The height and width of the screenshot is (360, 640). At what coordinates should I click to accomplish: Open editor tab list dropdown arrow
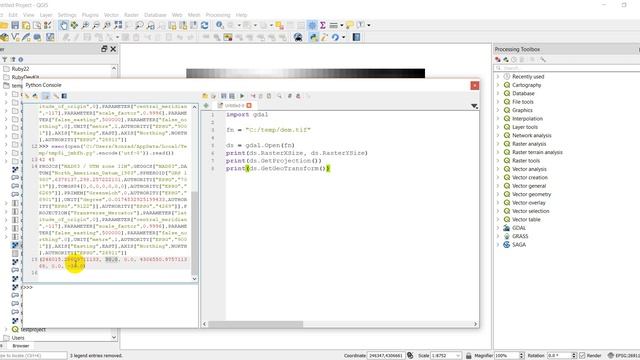click(474, 106)
